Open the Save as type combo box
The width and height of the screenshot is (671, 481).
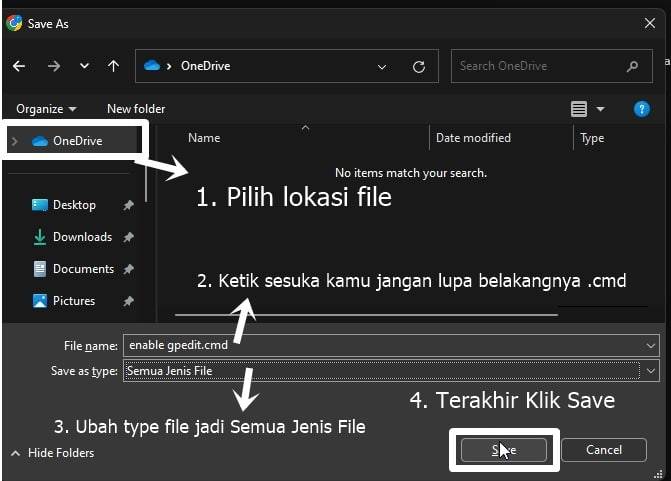click(x=391, y=371)
